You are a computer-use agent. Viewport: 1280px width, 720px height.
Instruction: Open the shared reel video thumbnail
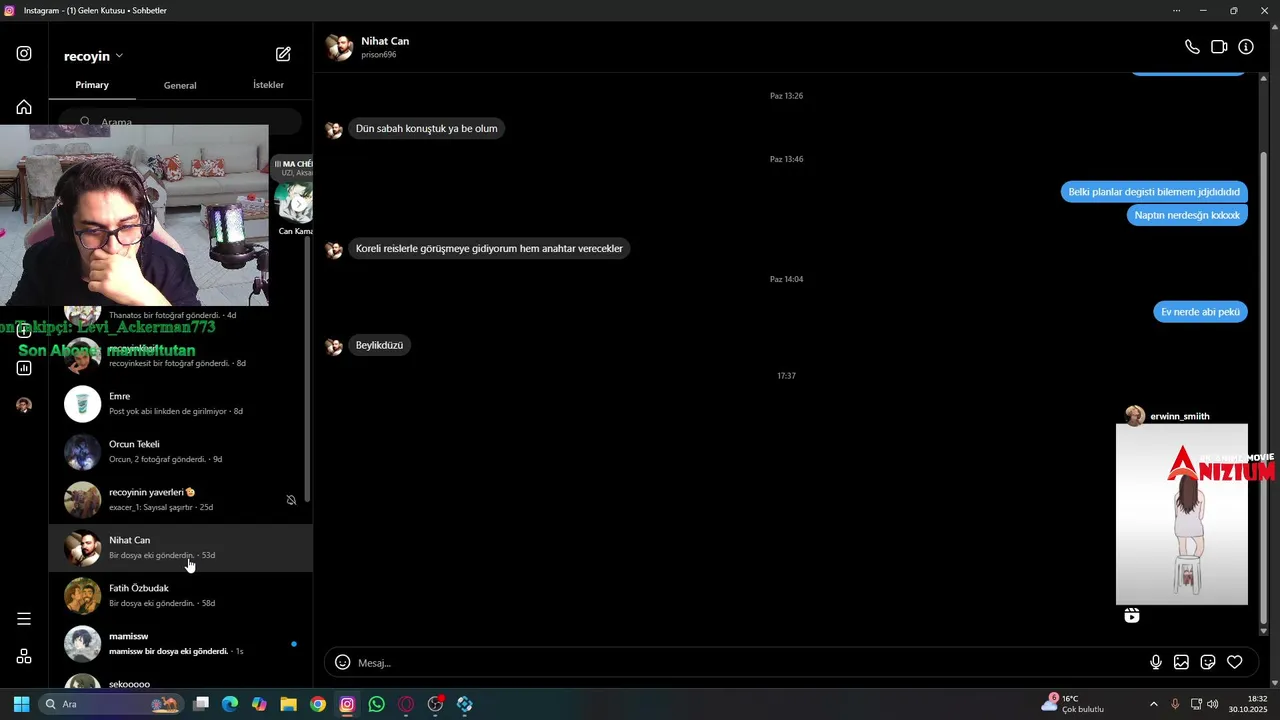click(x=1182, y=514)
